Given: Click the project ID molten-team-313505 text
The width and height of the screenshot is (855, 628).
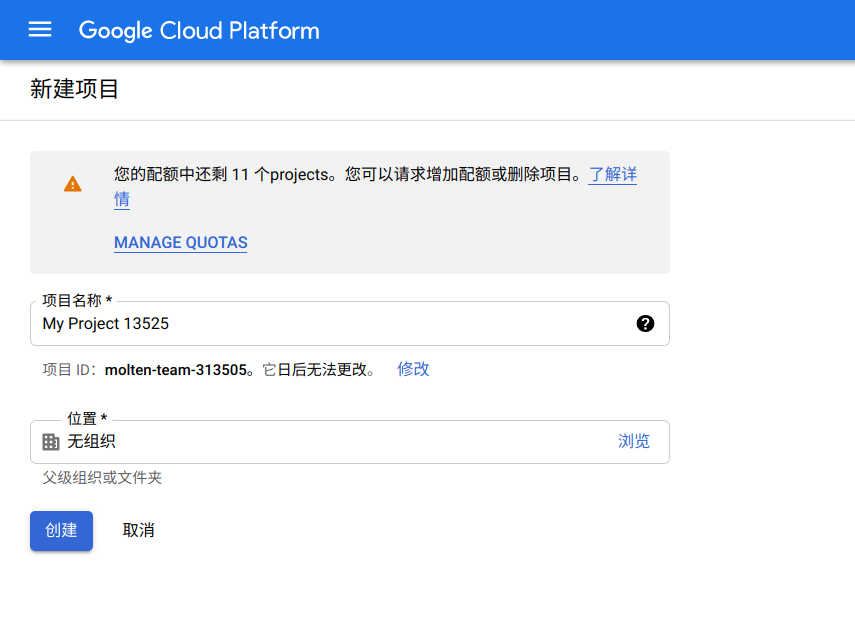Looking at the screenshot, I should click(175, 370).
